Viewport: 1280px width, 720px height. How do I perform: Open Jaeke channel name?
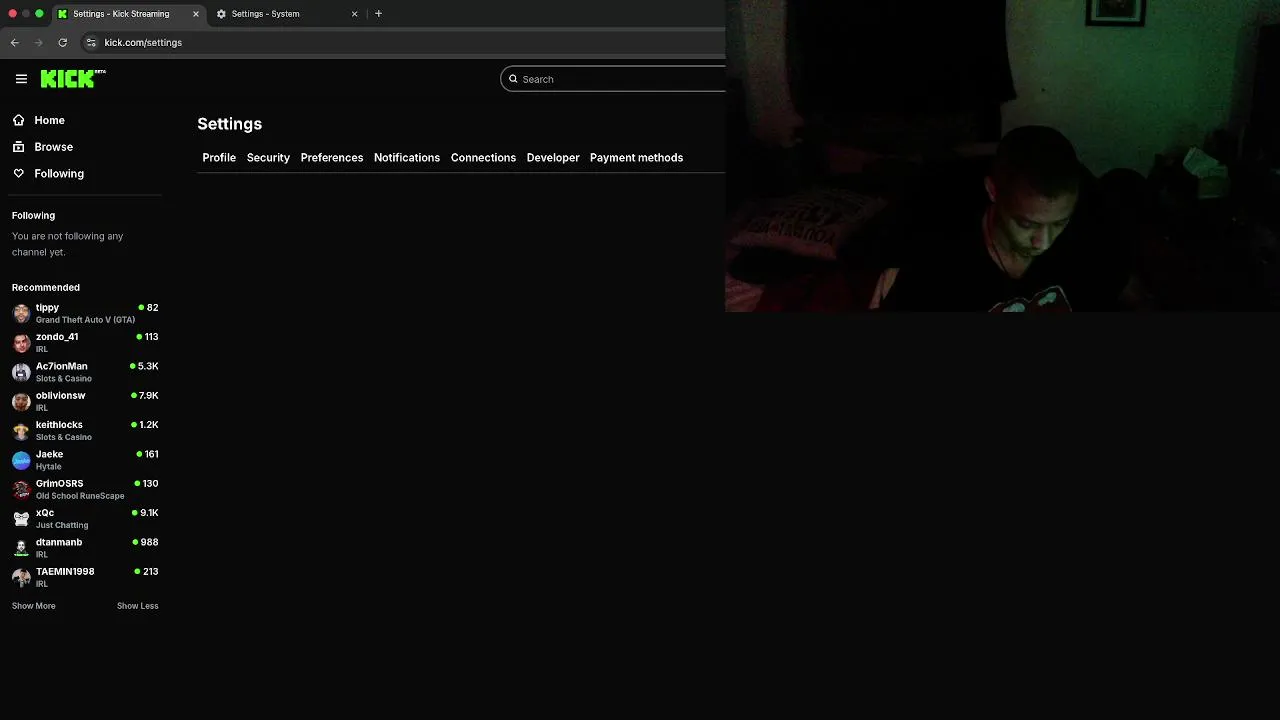tap(49, 454)
